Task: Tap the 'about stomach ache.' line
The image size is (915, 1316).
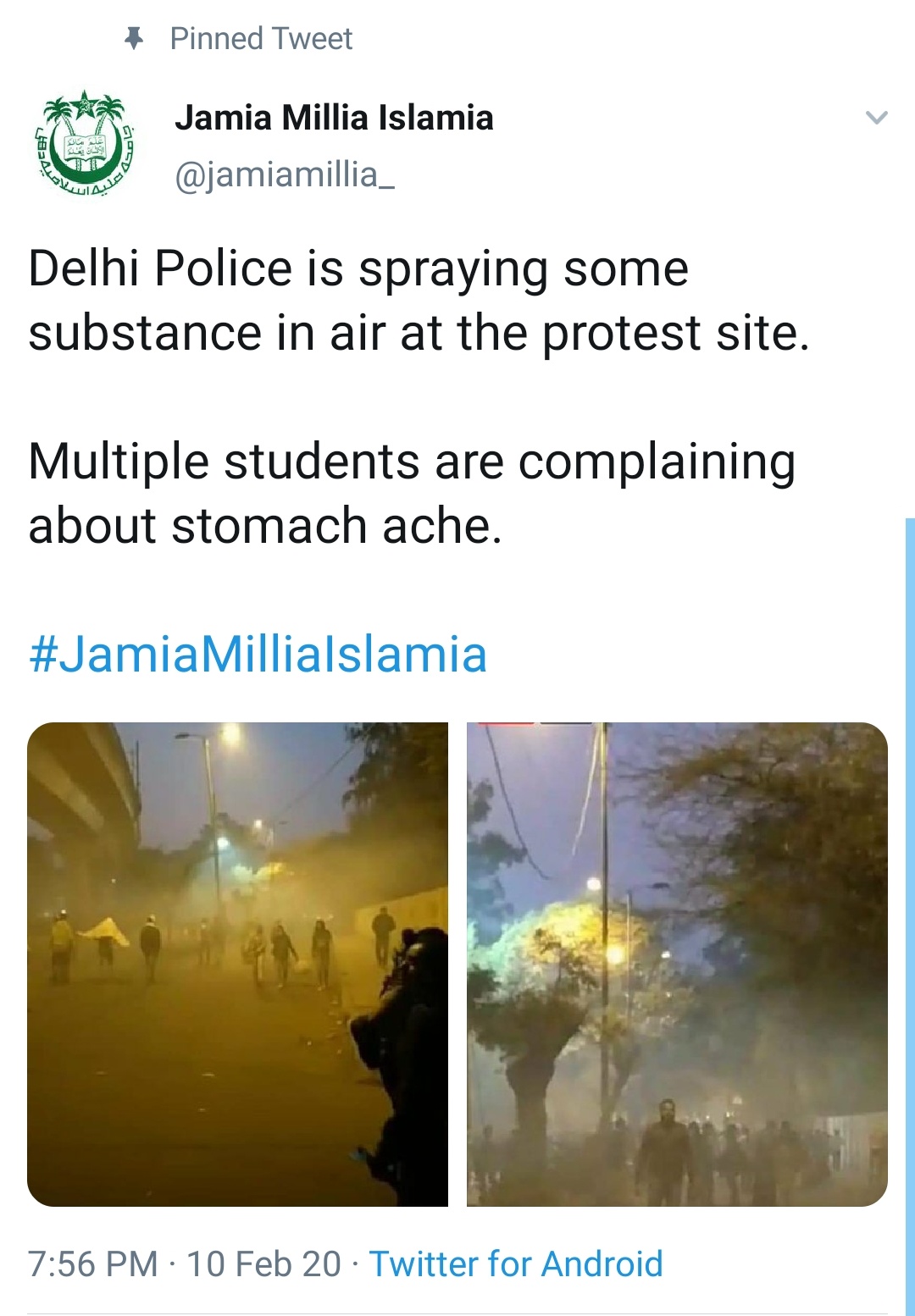Action: pos(265,526)
